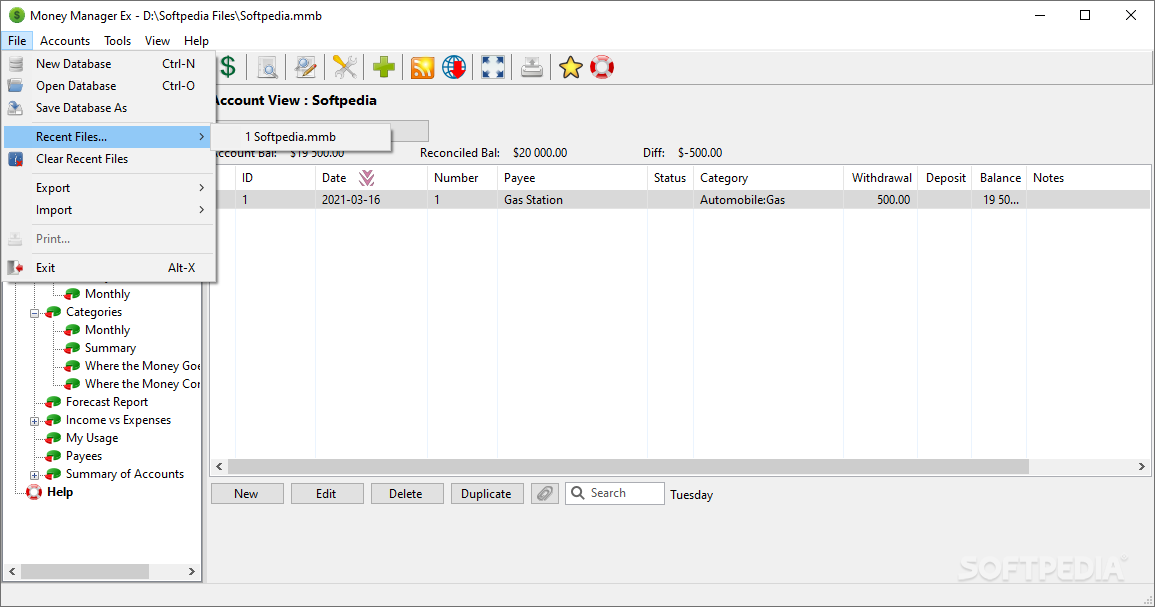Click the Open Database folder icon
Viewport: 1155px width, 607px height.
point(15,85)
